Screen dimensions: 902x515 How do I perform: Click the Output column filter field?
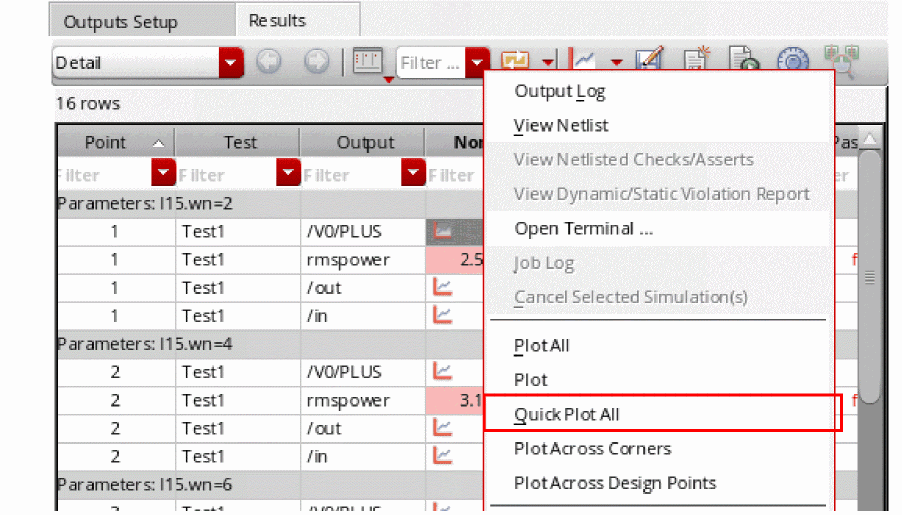click(351, 174)
